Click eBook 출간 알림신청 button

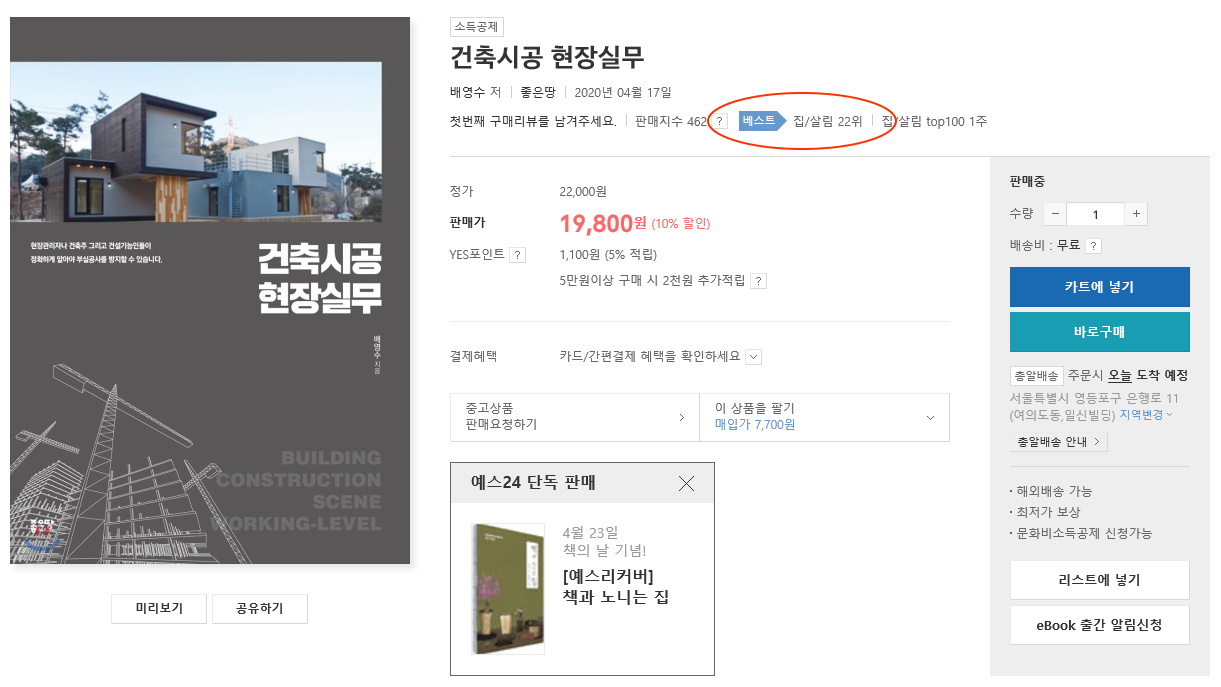click(1100, 625)
